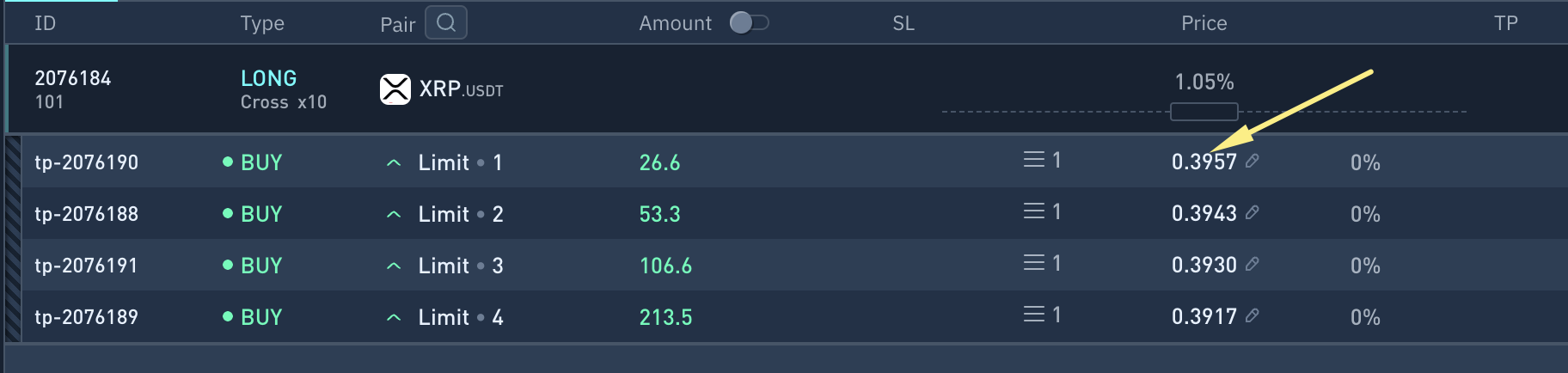Collapse Limit 2 order chevron
Viewport: 1568px width, 373px height.
[394, 214]
